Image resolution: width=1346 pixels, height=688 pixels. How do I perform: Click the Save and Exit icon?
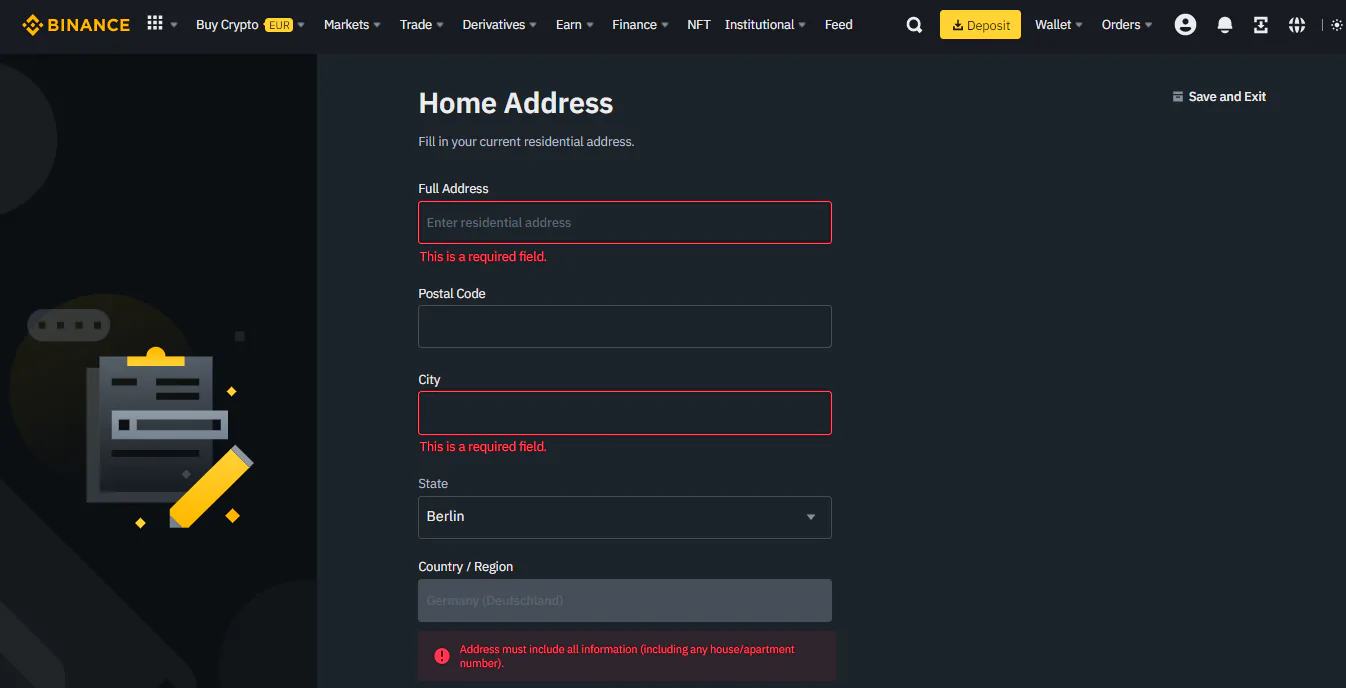coord(1178,97)
